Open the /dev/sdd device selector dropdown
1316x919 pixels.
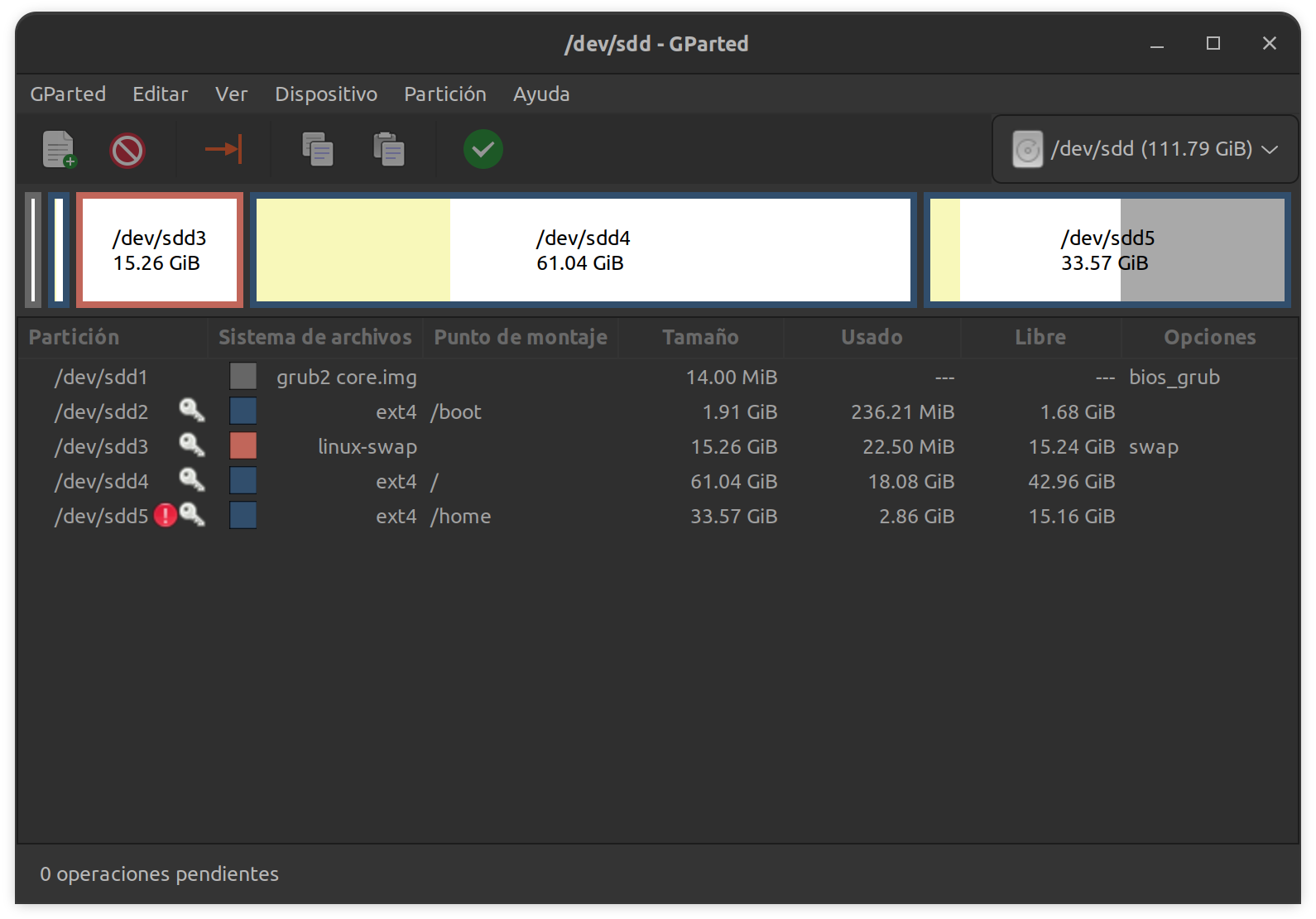1145,149
